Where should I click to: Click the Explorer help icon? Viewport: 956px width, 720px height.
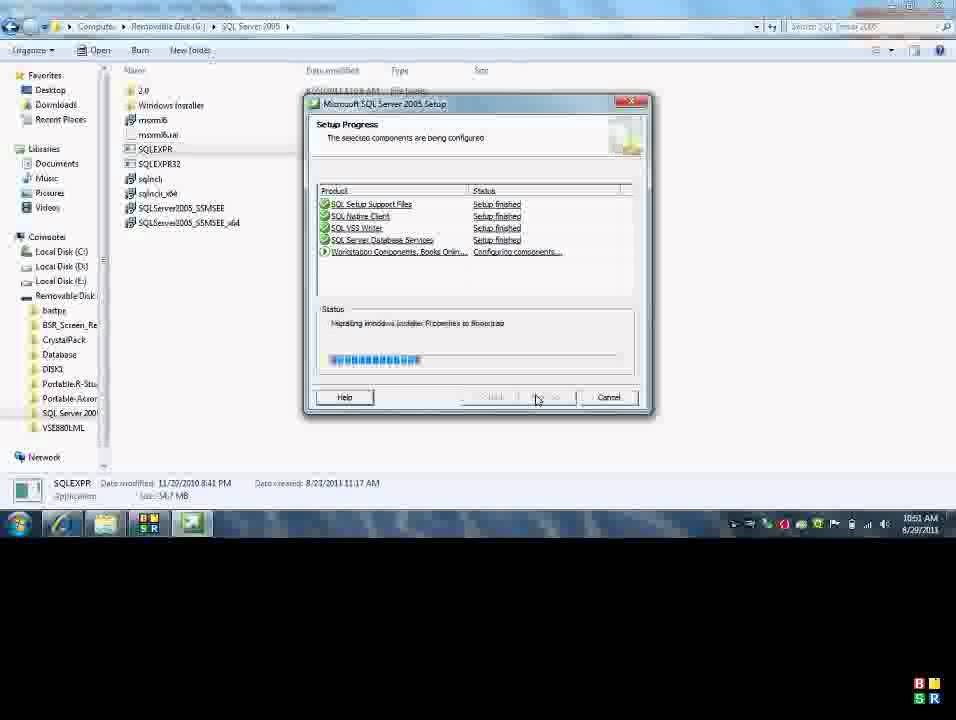[940, 51]
